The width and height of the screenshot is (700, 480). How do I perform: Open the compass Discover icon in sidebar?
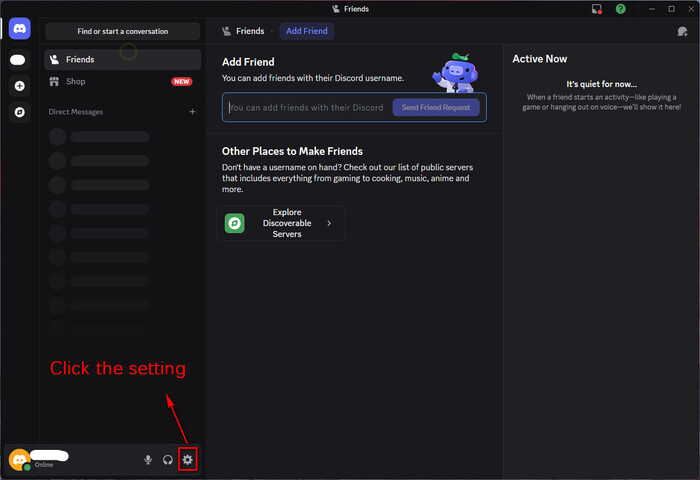(20, 112)
